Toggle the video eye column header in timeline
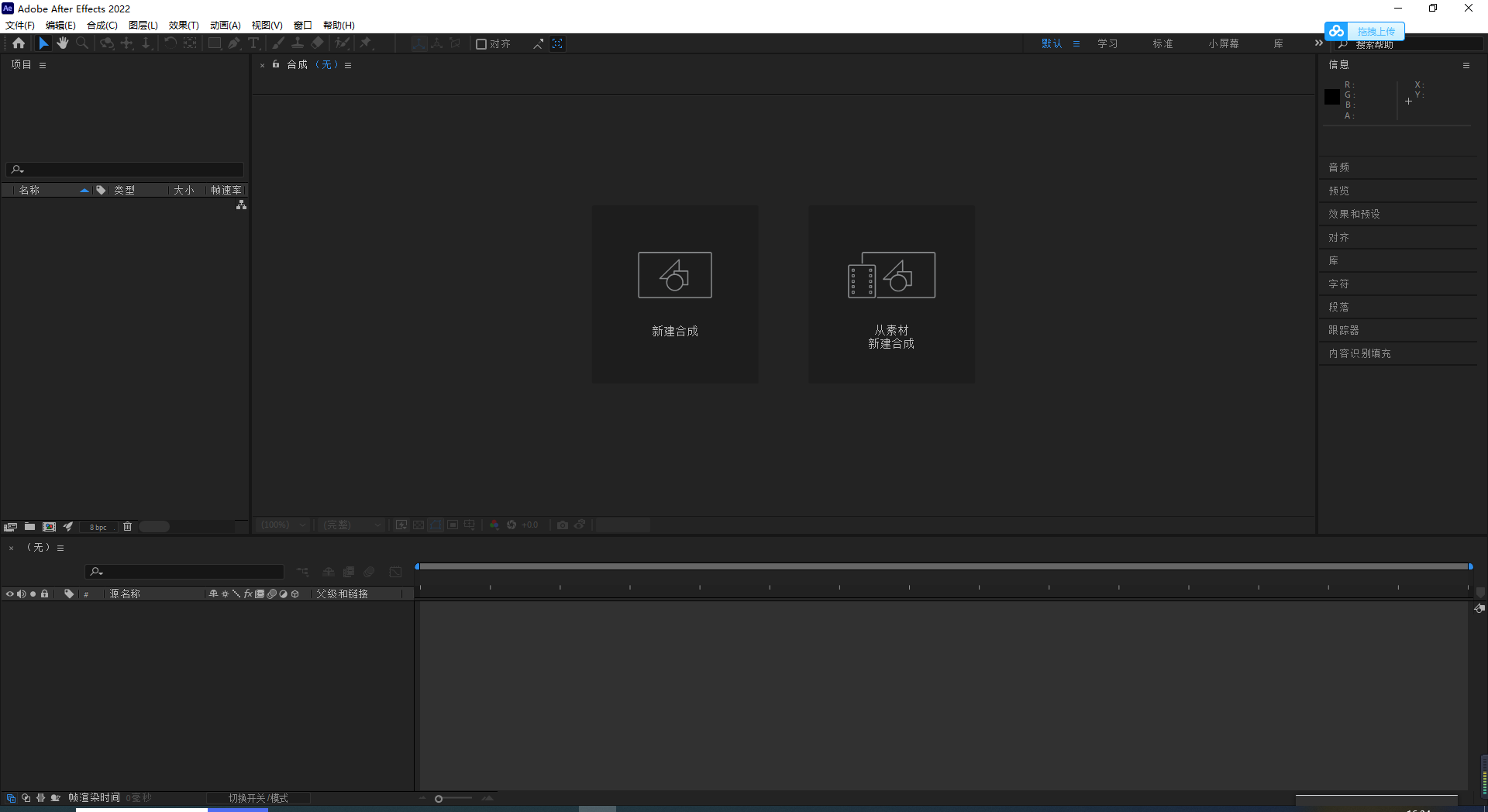Viewport: 1488px width, 812px height. coord(9,594)
